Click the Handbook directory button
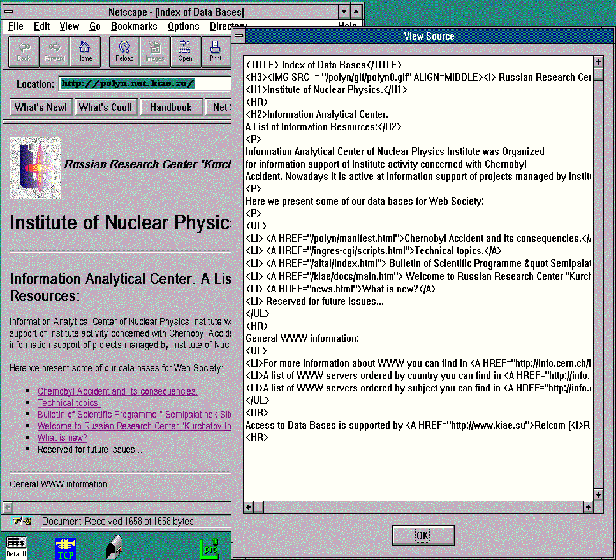This screenshot has height=560, width=616. (x=171, y=107)
